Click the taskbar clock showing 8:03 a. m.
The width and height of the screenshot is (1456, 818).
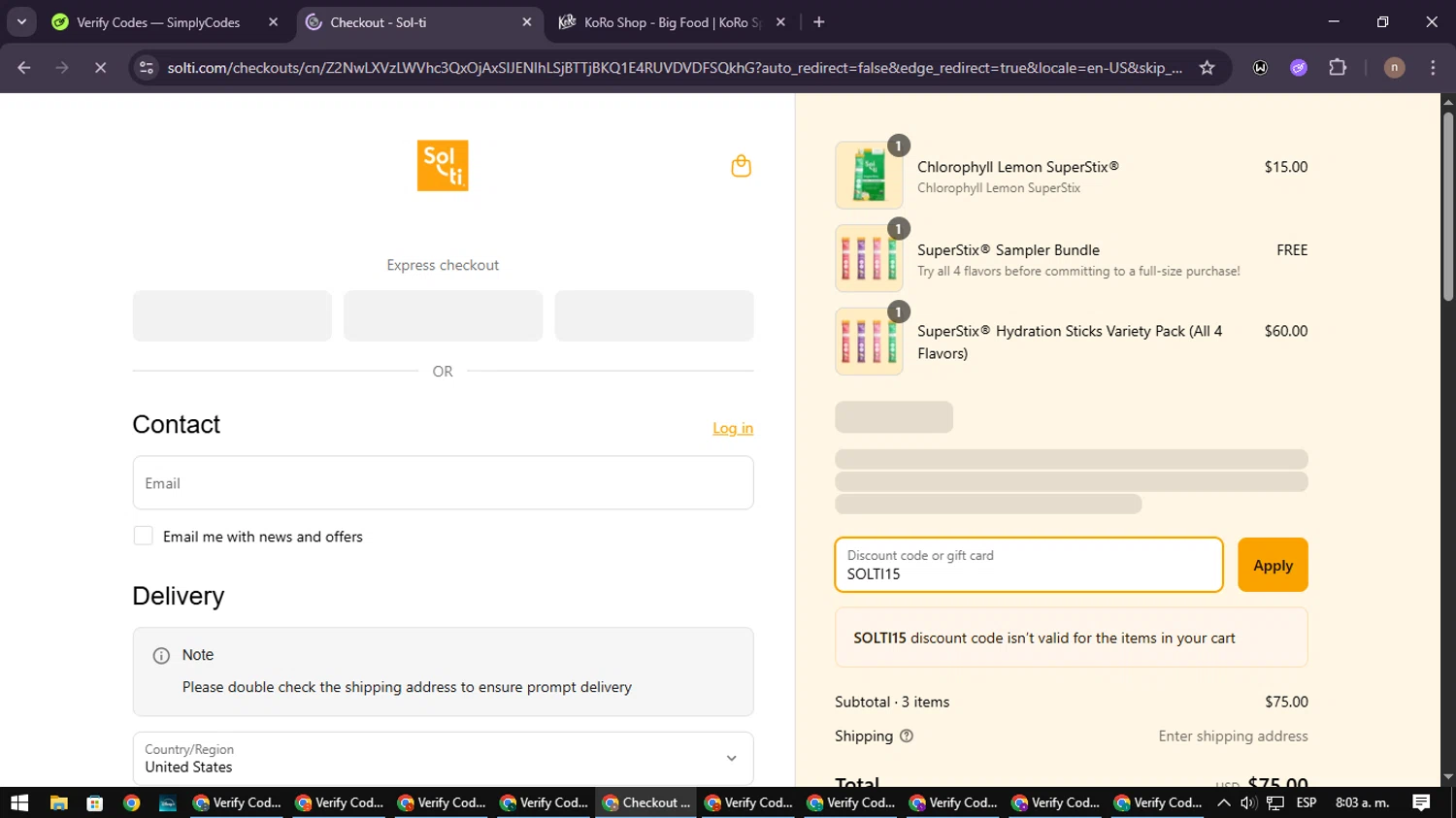pos(1363,802)
